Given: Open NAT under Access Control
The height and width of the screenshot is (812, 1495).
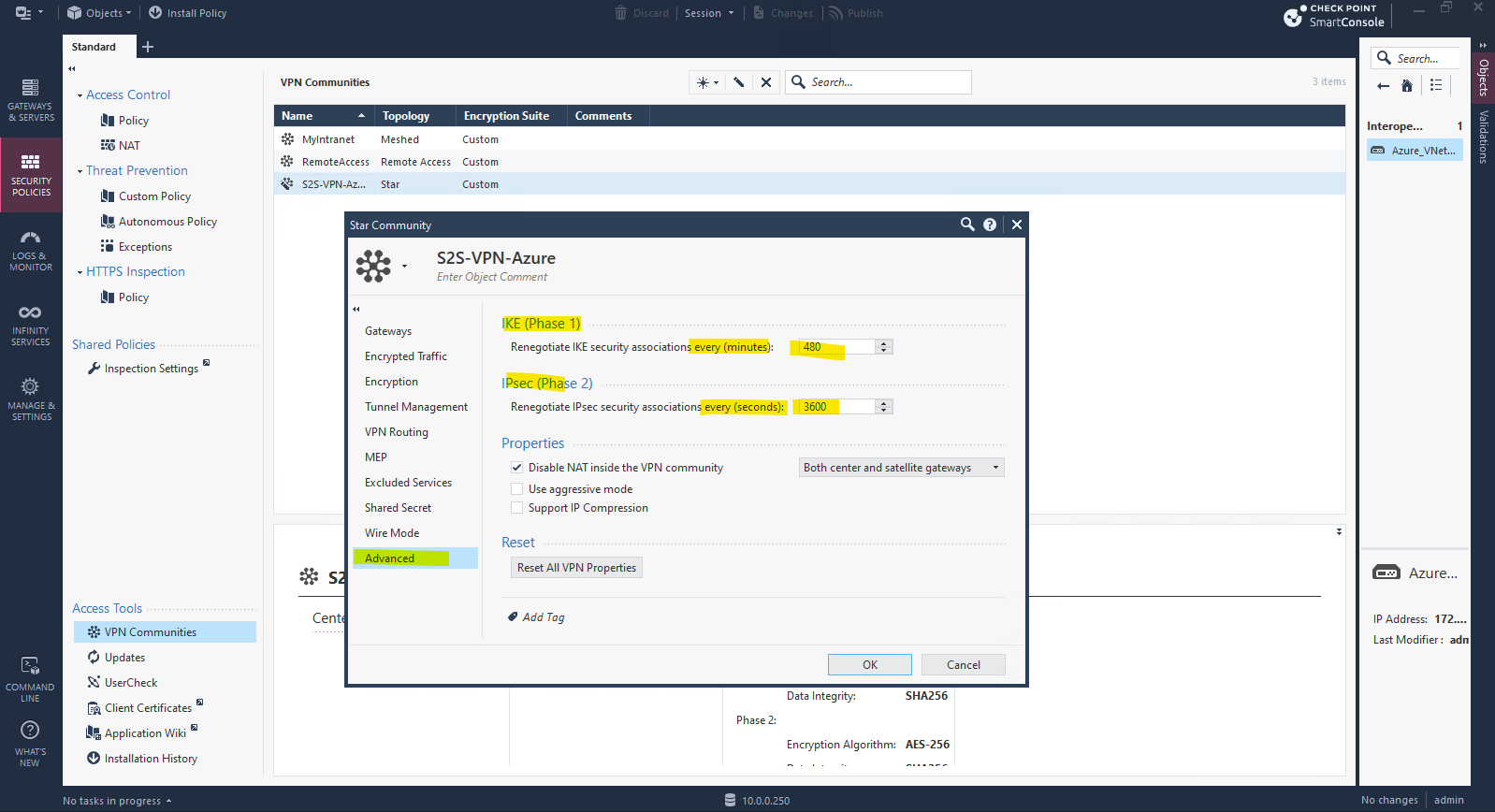Looking at the screenshot, I should click(129, 146).
